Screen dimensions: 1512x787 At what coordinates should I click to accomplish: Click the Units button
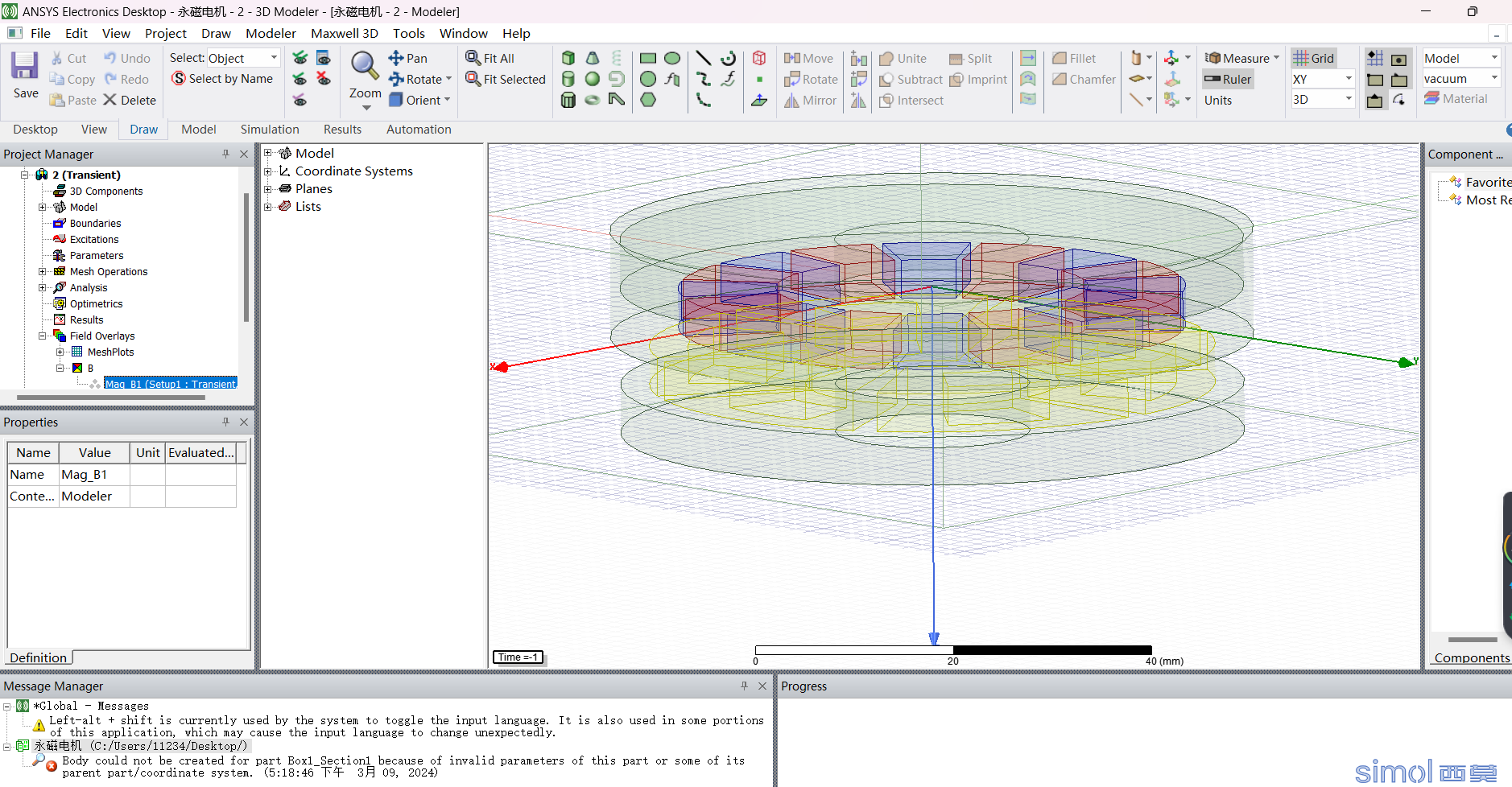[x=1218, y=100]
